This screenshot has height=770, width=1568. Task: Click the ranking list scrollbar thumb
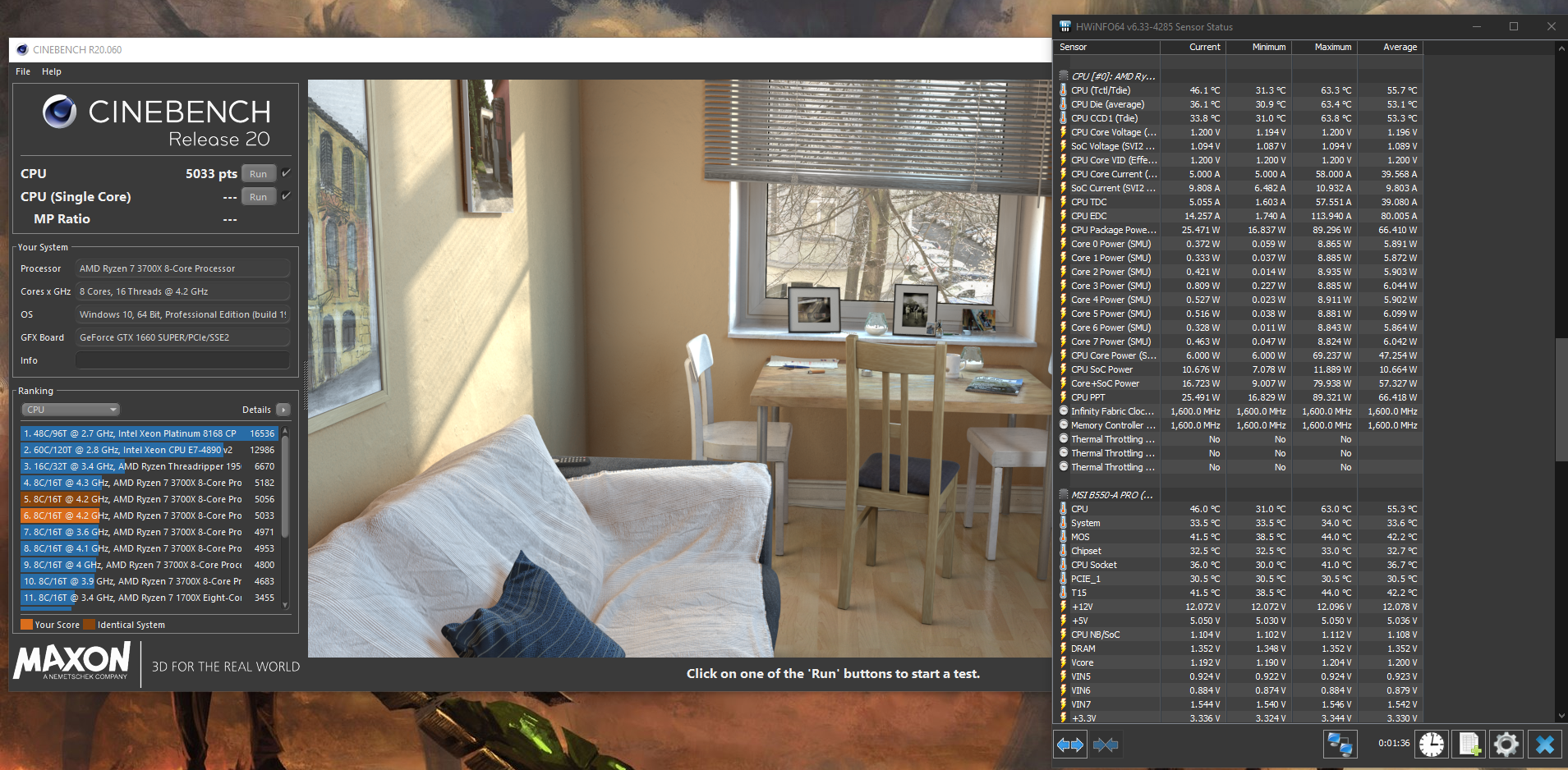click(x=285, y=486)
